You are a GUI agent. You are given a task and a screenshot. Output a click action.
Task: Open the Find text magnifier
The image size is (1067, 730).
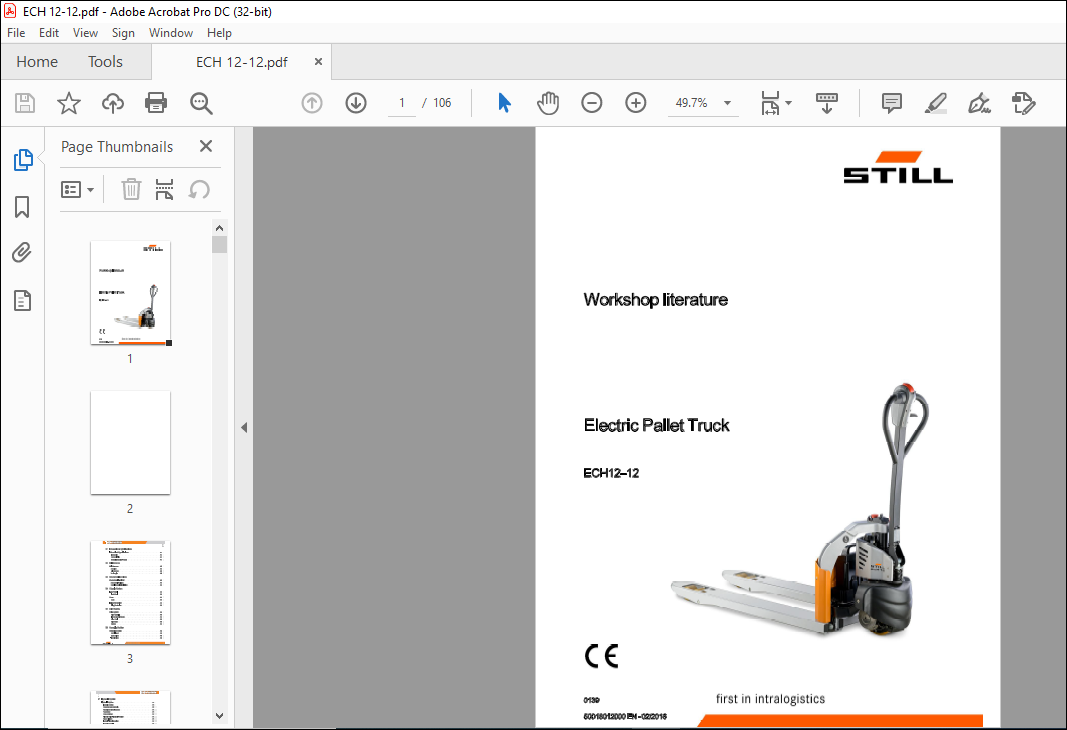coord(201,103)
